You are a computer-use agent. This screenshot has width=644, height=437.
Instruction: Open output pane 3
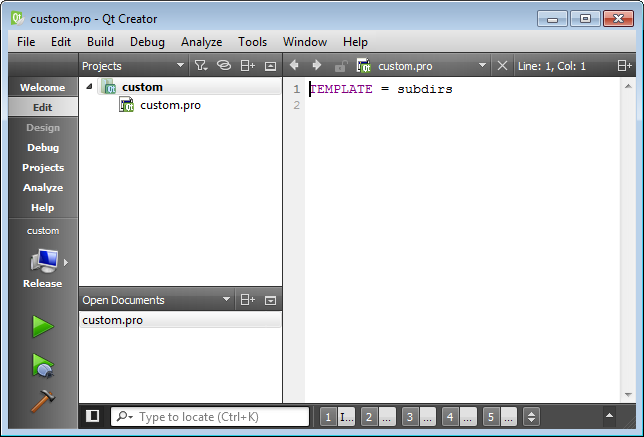[419, 417]
